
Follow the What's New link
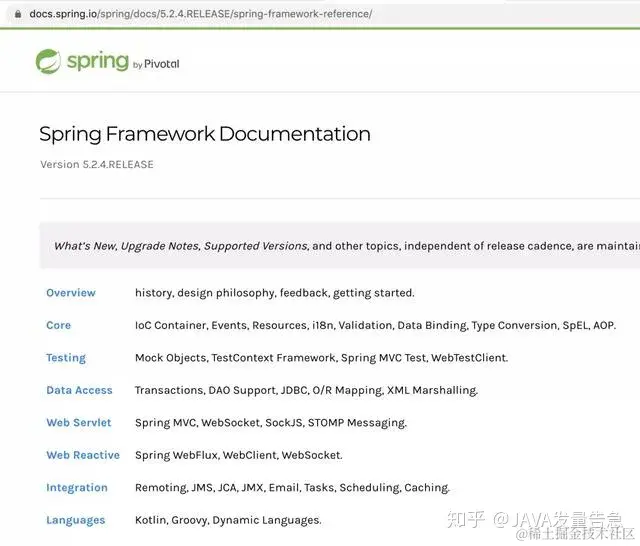click(85, 246)
